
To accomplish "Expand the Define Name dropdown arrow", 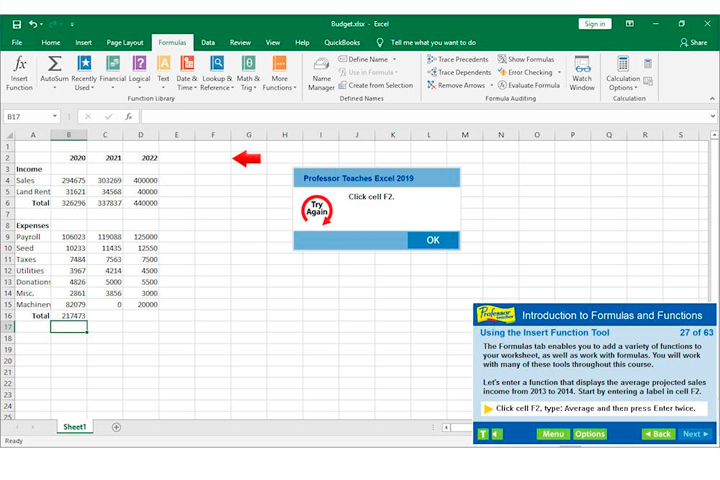I will (x=394, y=59).
